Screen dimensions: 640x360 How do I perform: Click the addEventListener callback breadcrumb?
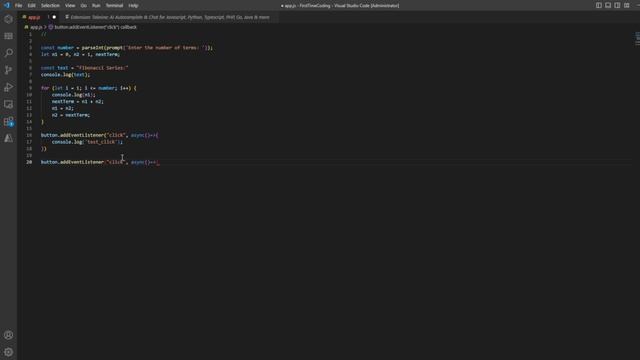pos(96,27)
